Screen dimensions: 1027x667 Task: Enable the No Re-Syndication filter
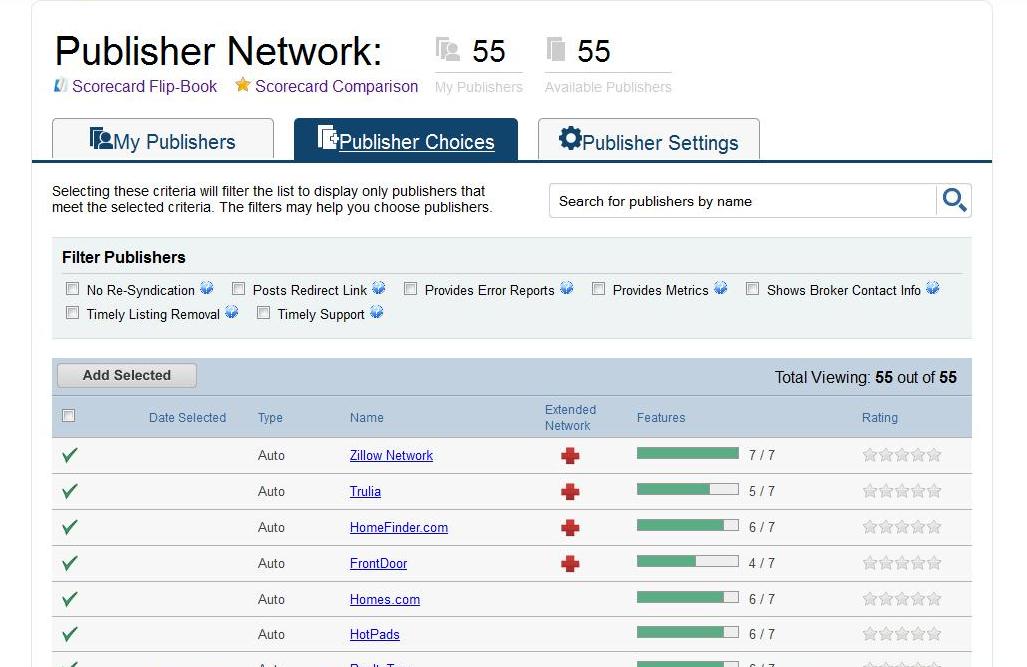tap(73, 289)
